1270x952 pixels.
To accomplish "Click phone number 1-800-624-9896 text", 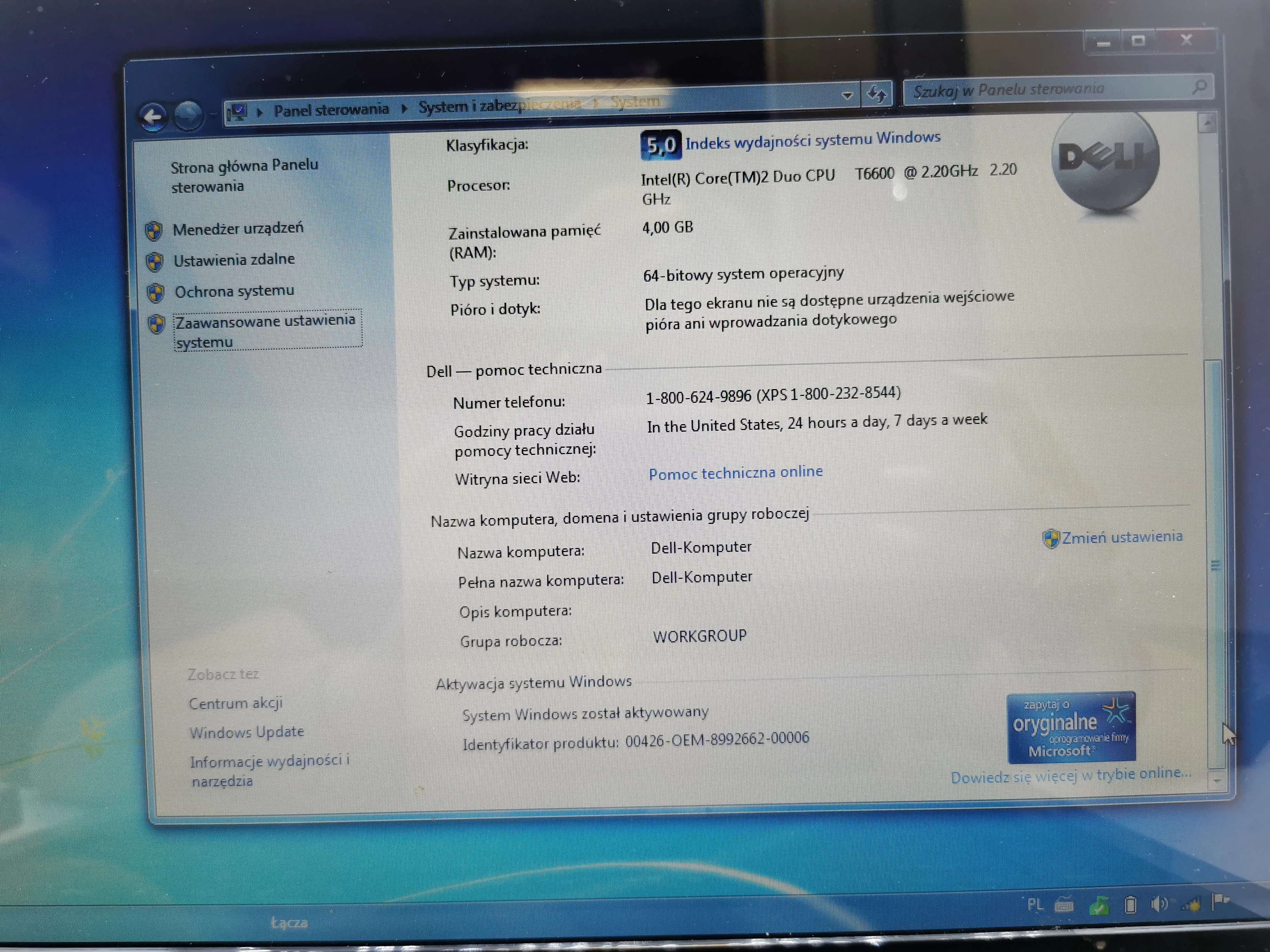I will click(x=698, y=397).
